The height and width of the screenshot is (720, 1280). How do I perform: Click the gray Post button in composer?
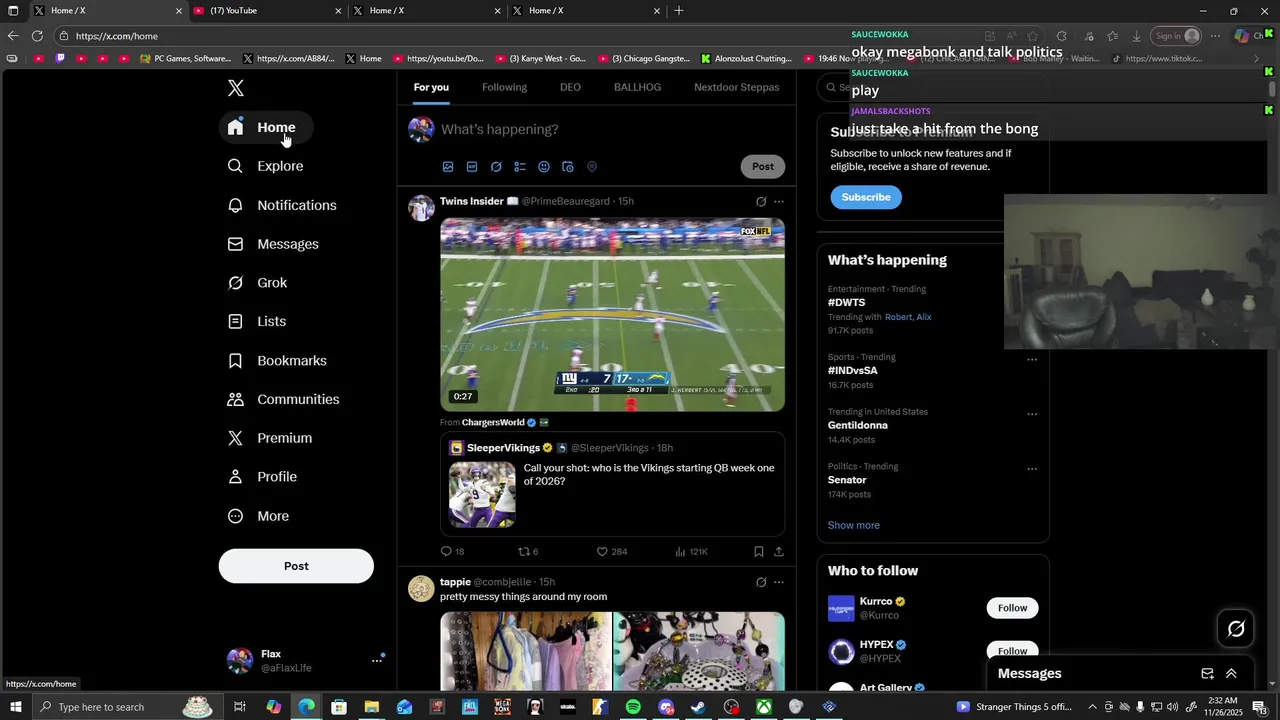tap(763, 166)
